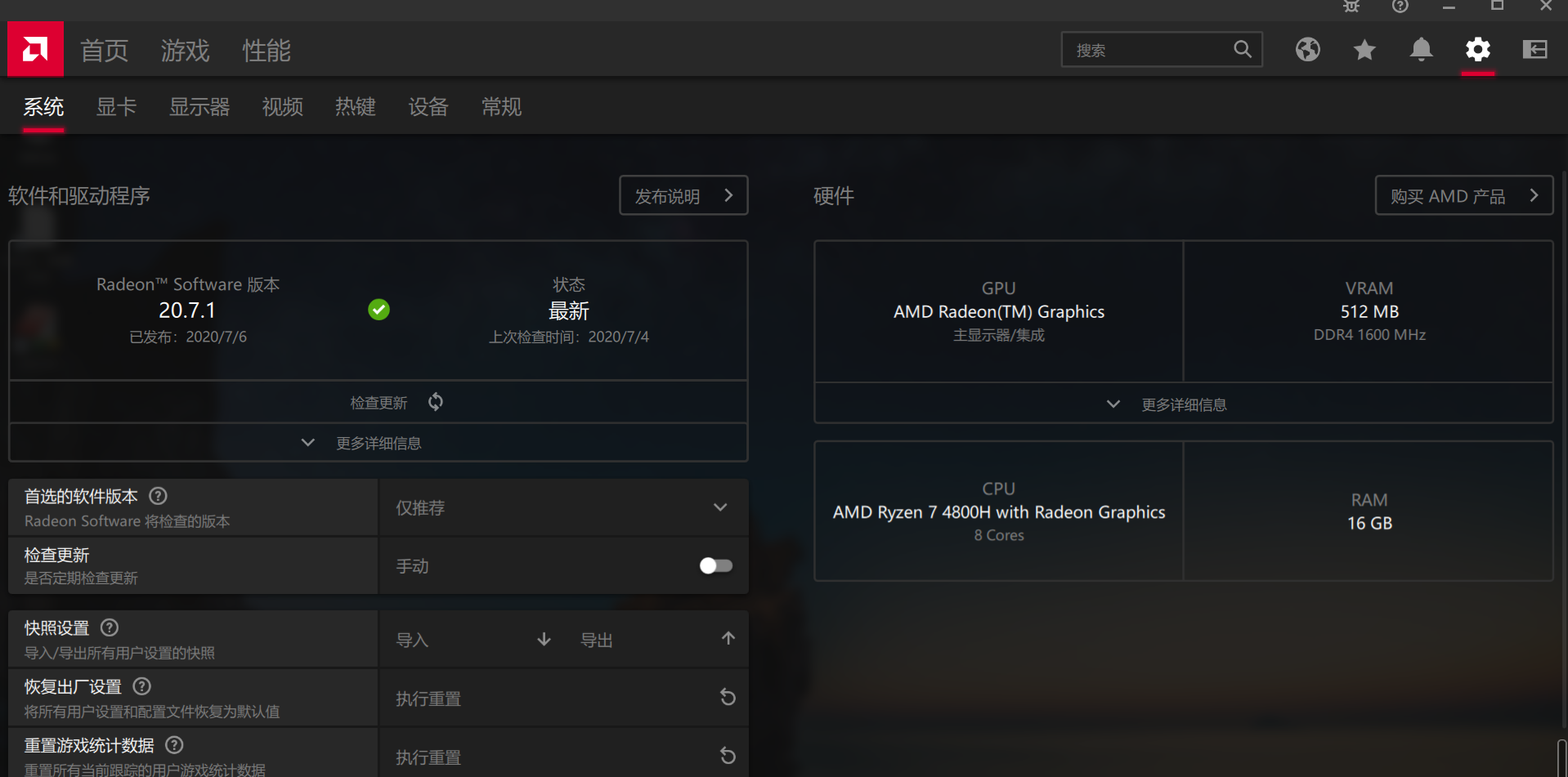The height and width of the screenshot is (777, 1568).
Task: Click the VRAM value 512 MB
Action: (1369, 311)
